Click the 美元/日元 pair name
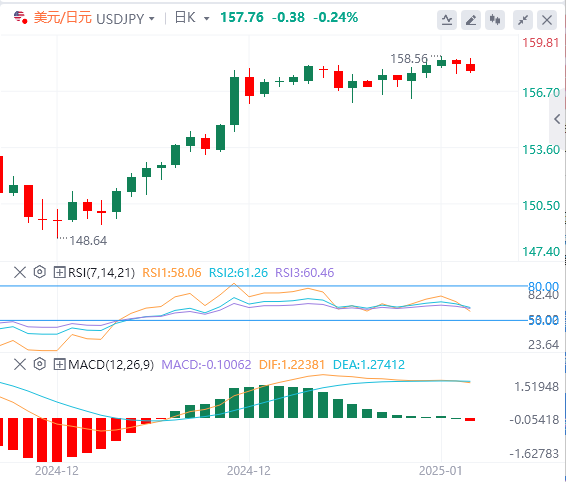The image size is (566, 482). pos(62,18)
